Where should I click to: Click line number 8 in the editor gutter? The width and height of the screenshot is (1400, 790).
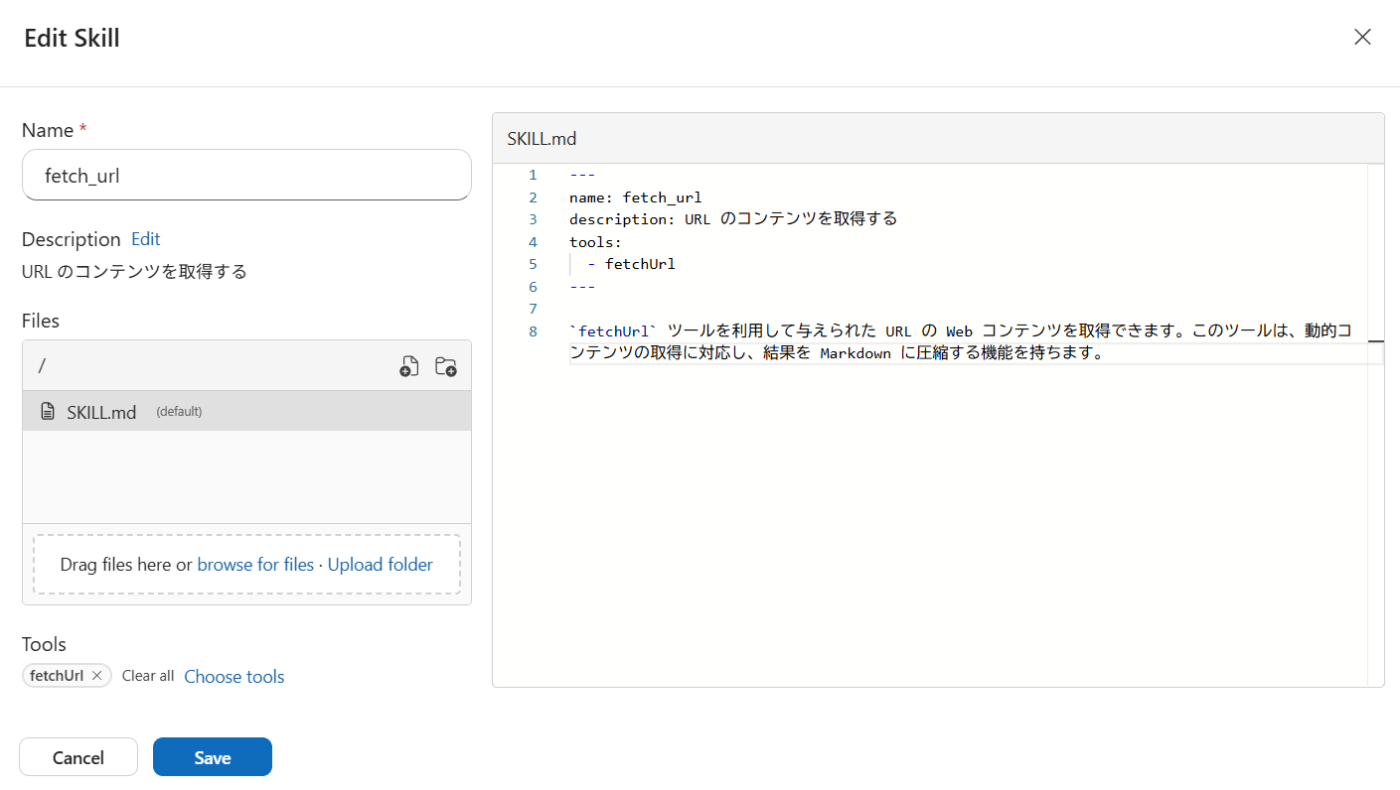[x=533, y=331]
